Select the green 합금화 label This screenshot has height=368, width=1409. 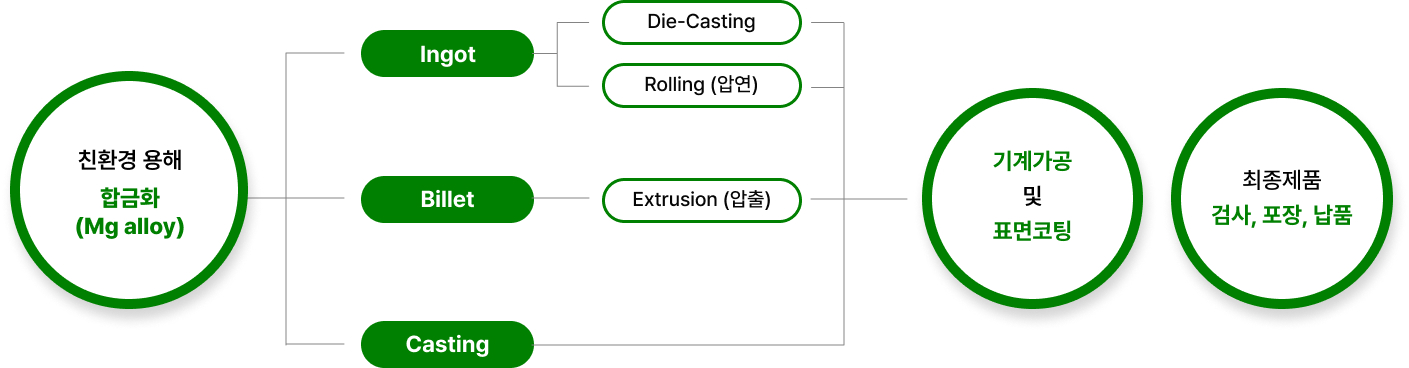click(x=130, y=196)
